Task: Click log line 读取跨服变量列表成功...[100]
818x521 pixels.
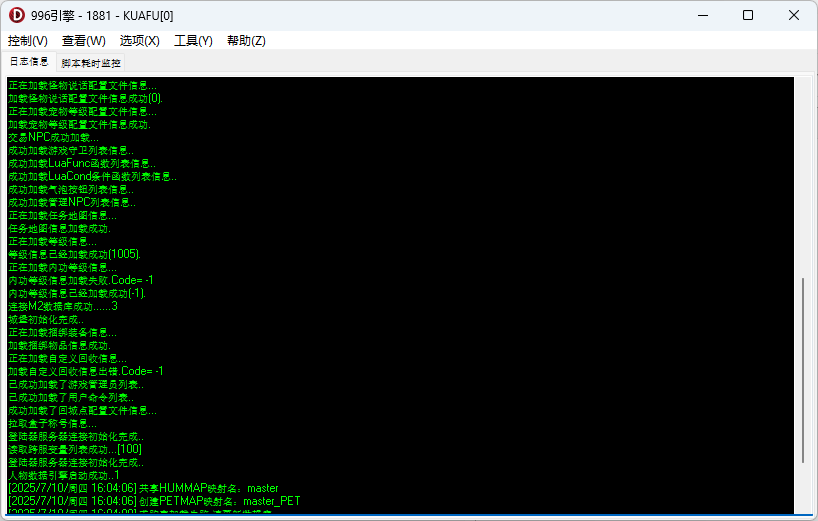Action: pos(75,450)
